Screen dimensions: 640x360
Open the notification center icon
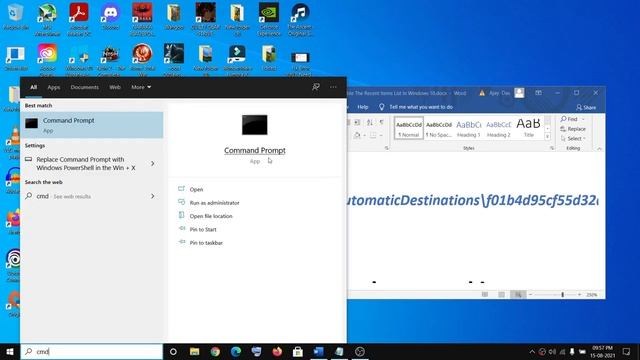tap(627, 351)
